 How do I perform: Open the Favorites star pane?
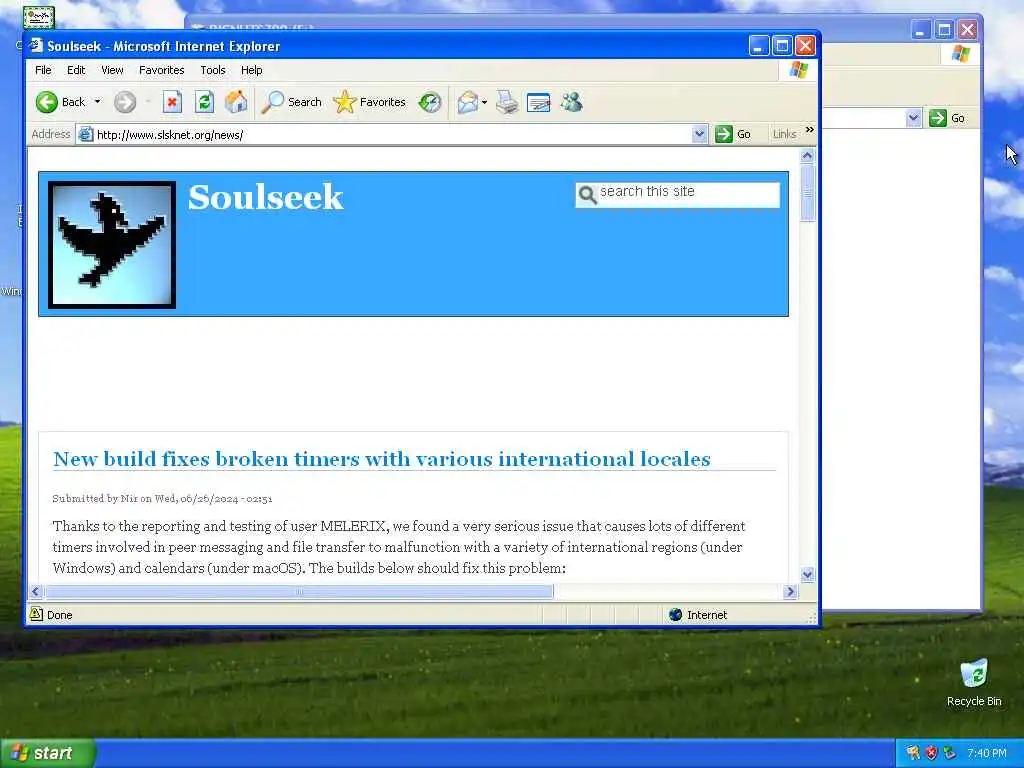[369, 102]
